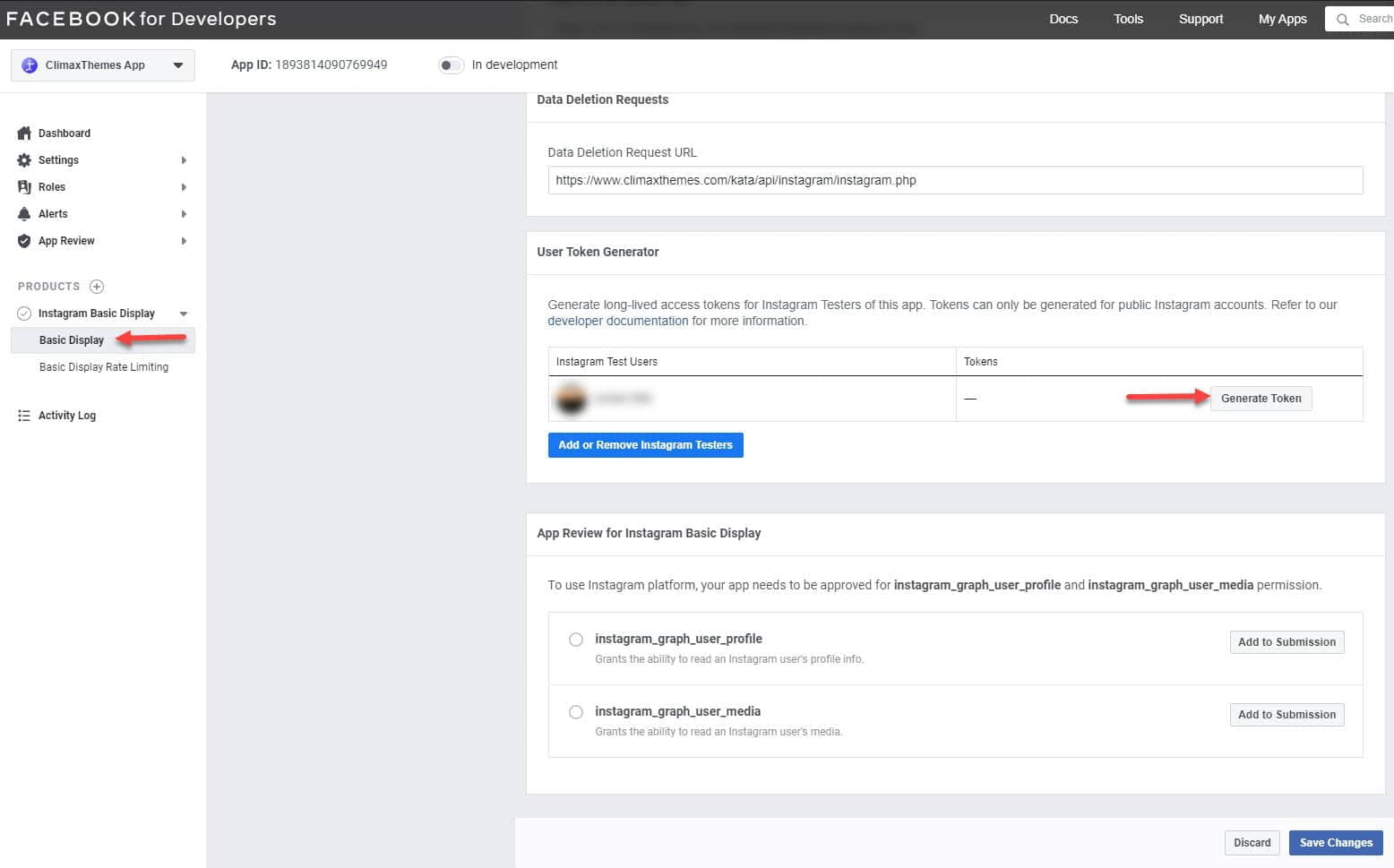Click the Generate Token button
Viewport: 1394px width, 868px height.
(x=1261, y=399)
